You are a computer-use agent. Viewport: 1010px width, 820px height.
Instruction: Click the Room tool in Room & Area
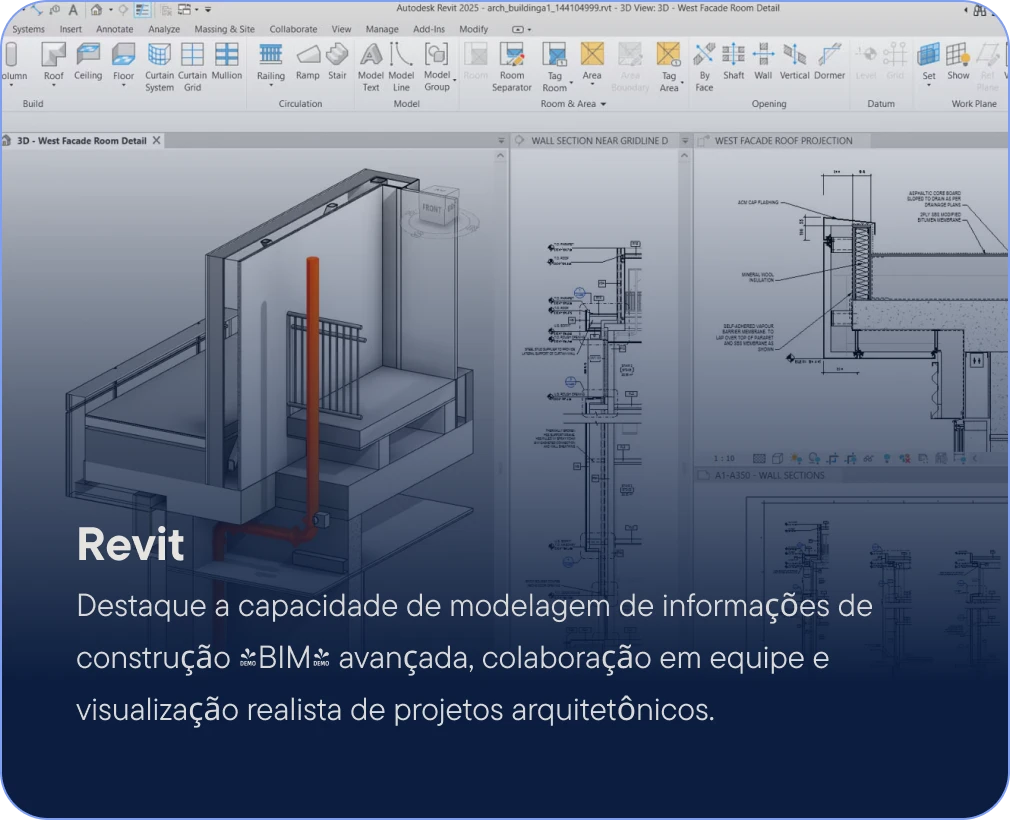click(476, 62)
